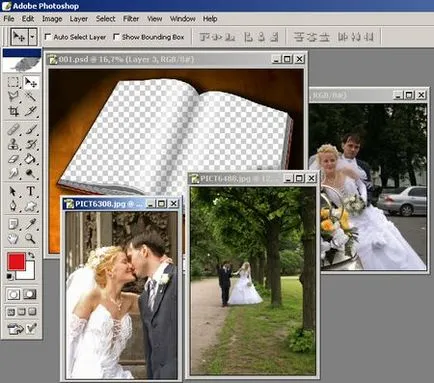Activate the Crop tool
434x383 pixels.
point(13,111)
